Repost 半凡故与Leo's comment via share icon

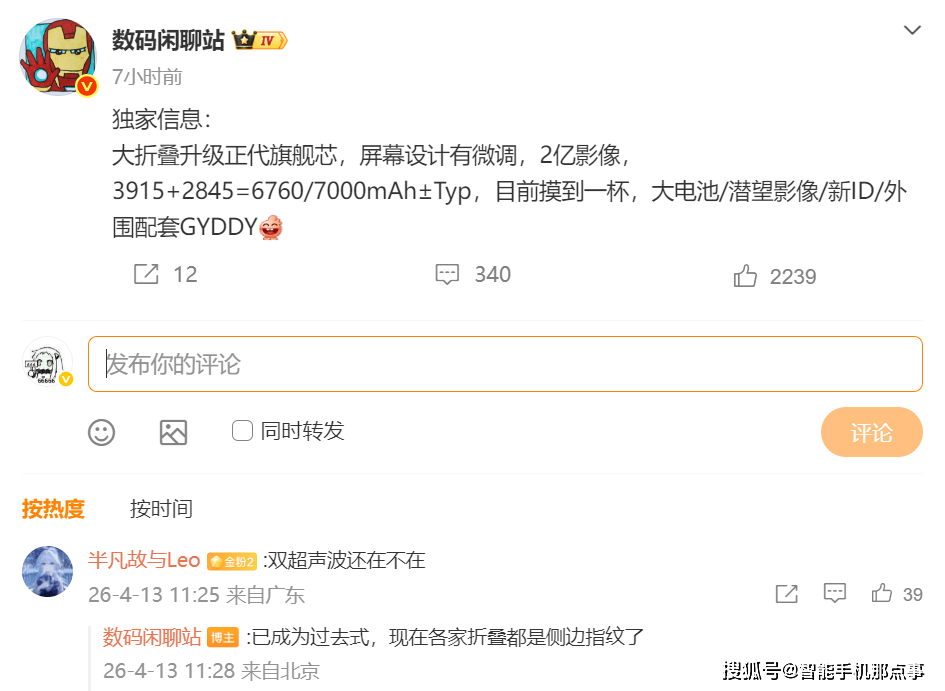(786, 594)
